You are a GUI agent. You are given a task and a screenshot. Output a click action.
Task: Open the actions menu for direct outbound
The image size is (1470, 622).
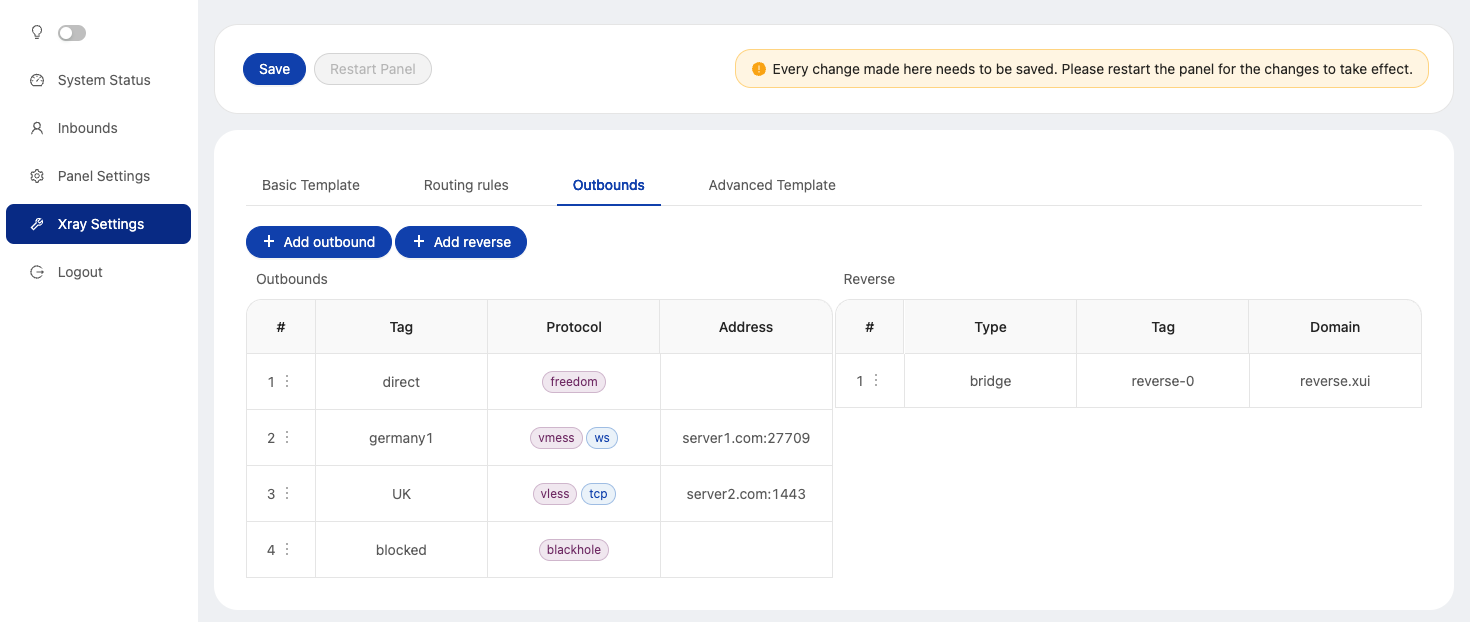[287, 382]
